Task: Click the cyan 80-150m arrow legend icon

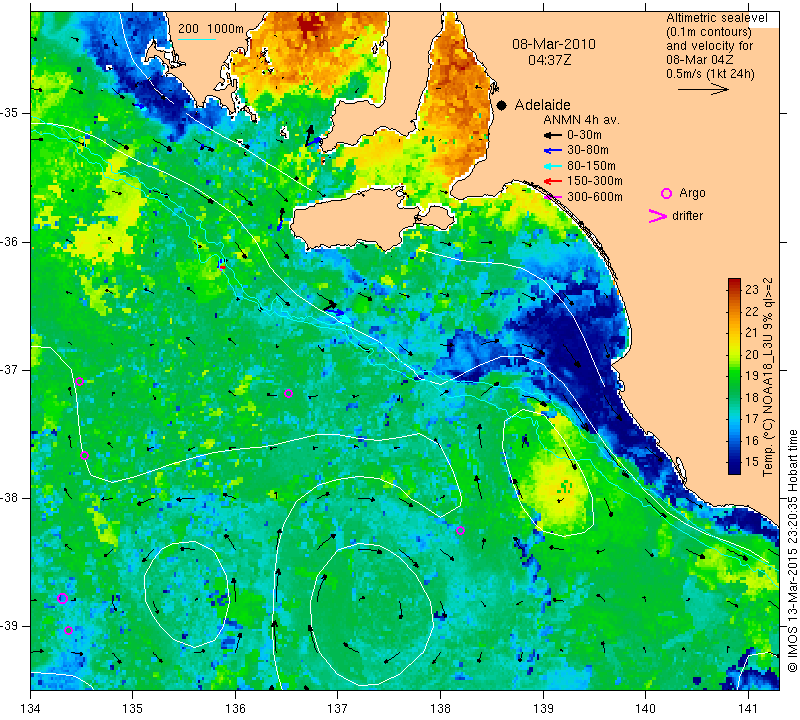Action: coord(553,166)
